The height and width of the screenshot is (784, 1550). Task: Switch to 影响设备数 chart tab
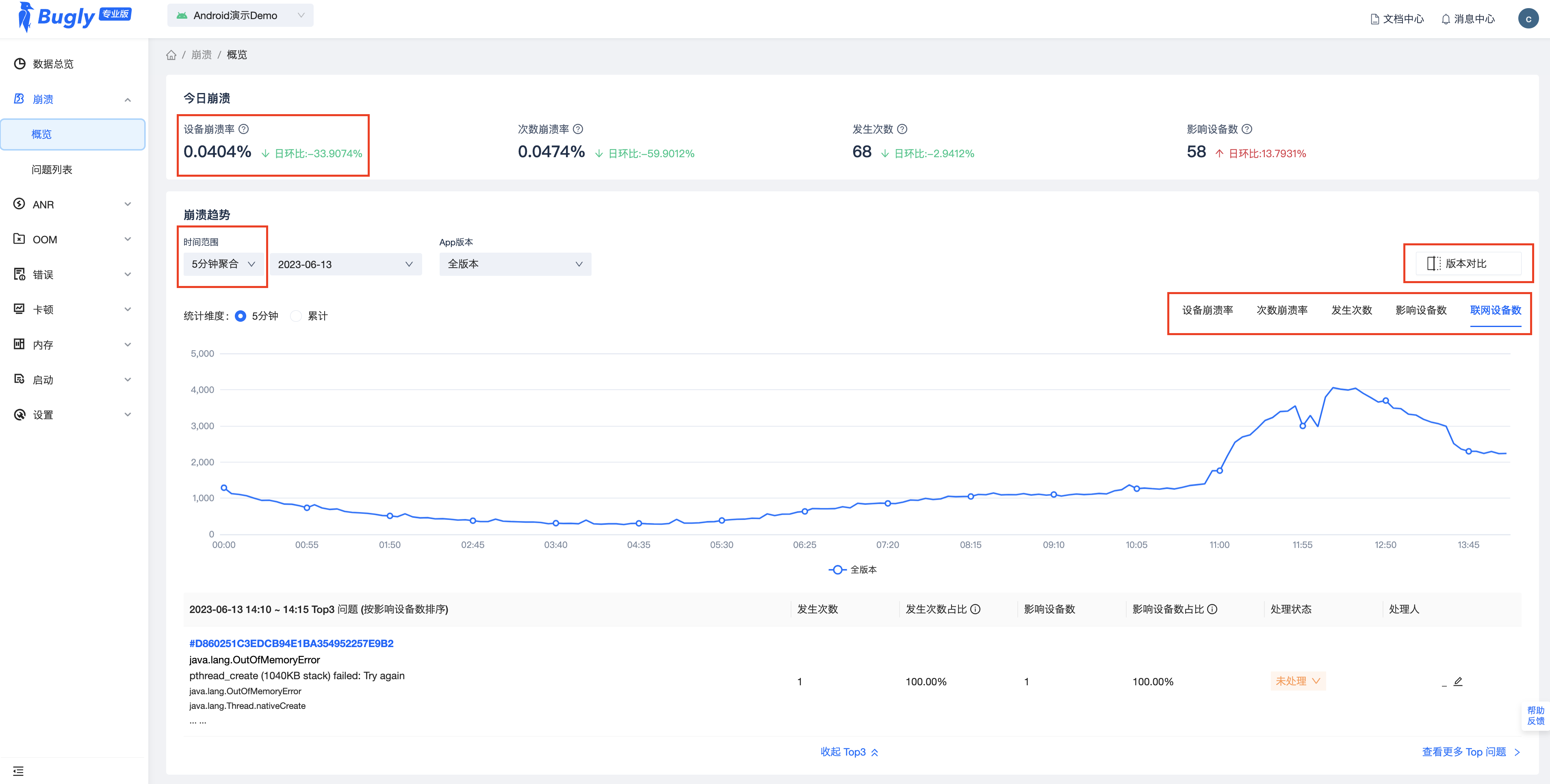click(x=1421, y=310)
